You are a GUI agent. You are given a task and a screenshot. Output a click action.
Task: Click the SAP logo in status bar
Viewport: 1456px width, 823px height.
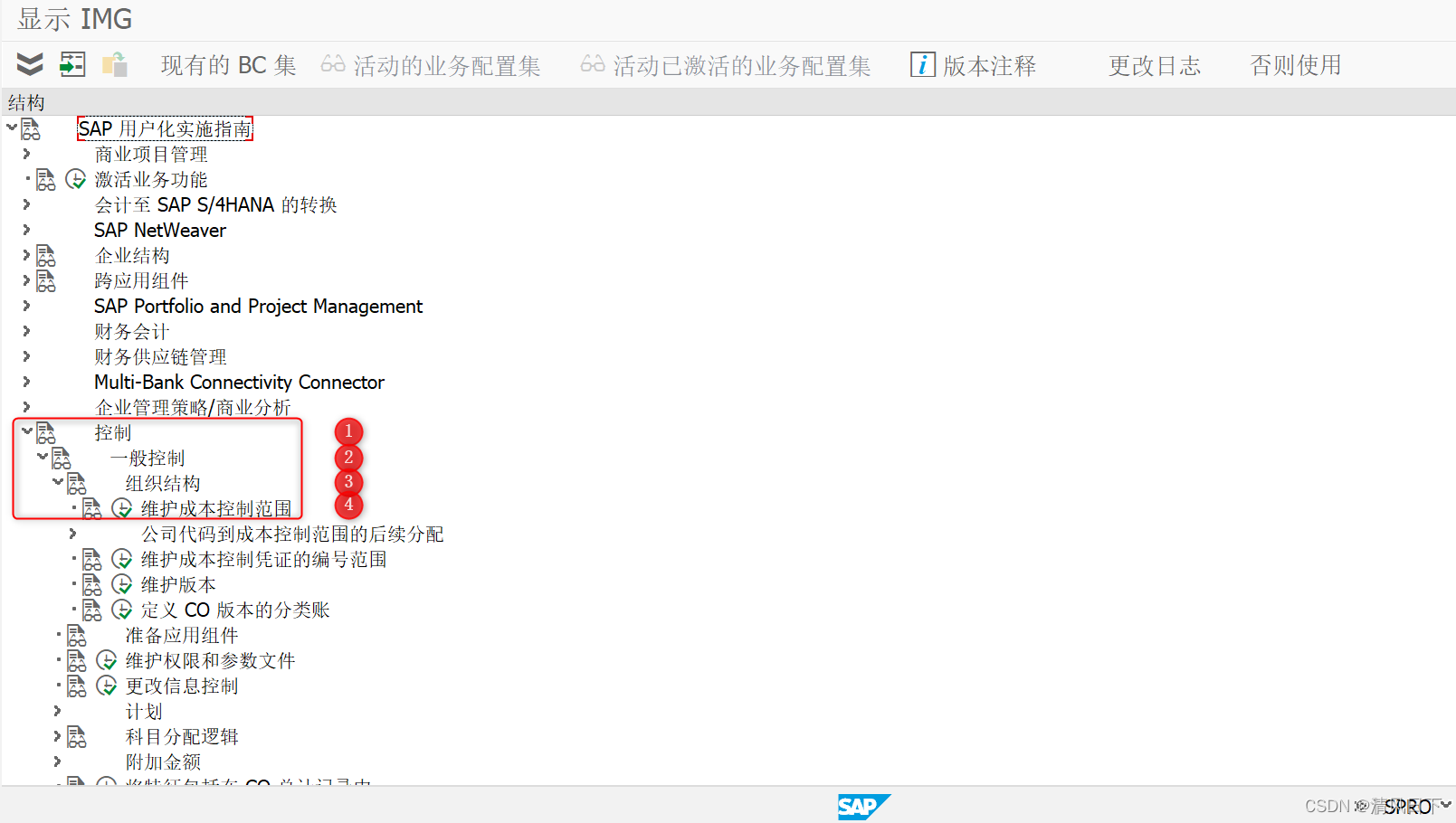click(863, 807)
